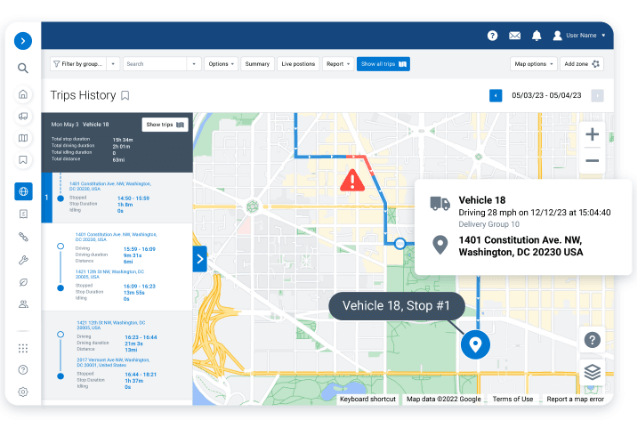Click the Delivery Group 10 text in popup
This screenshot has height=436, width=637.
tap(489, 224)
